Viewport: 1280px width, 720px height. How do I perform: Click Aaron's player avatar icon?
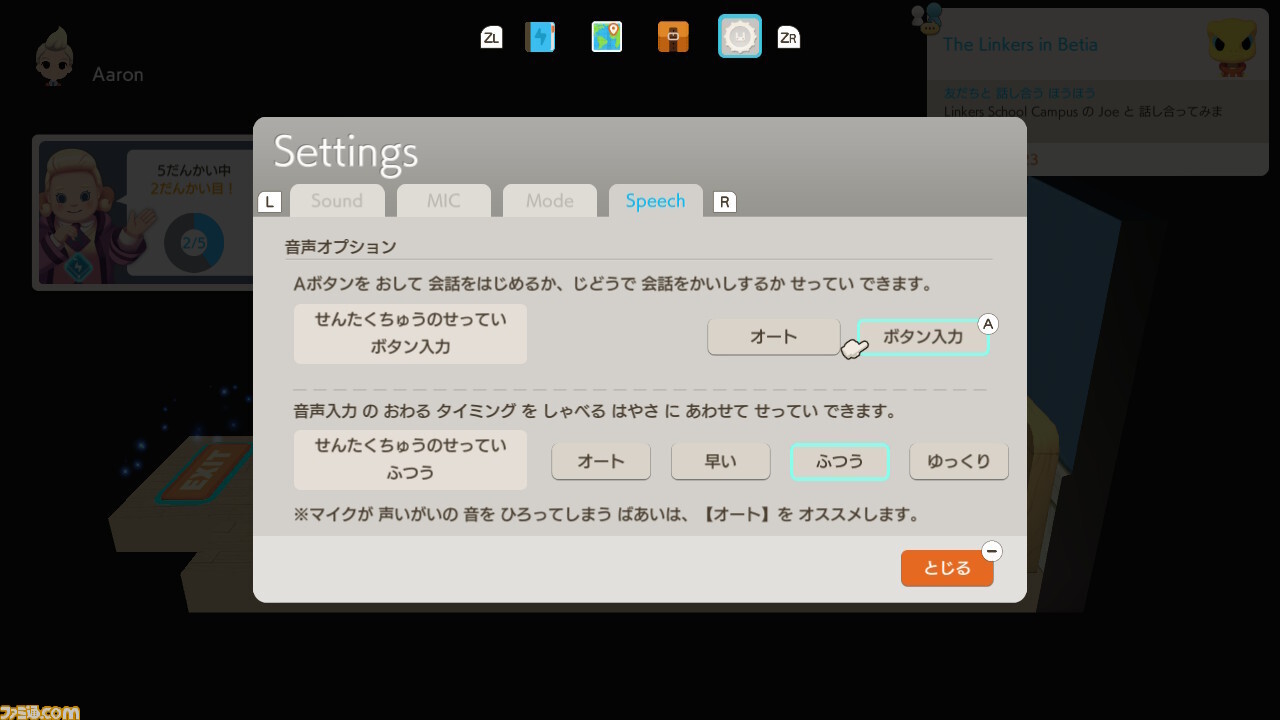click(54, 56)
